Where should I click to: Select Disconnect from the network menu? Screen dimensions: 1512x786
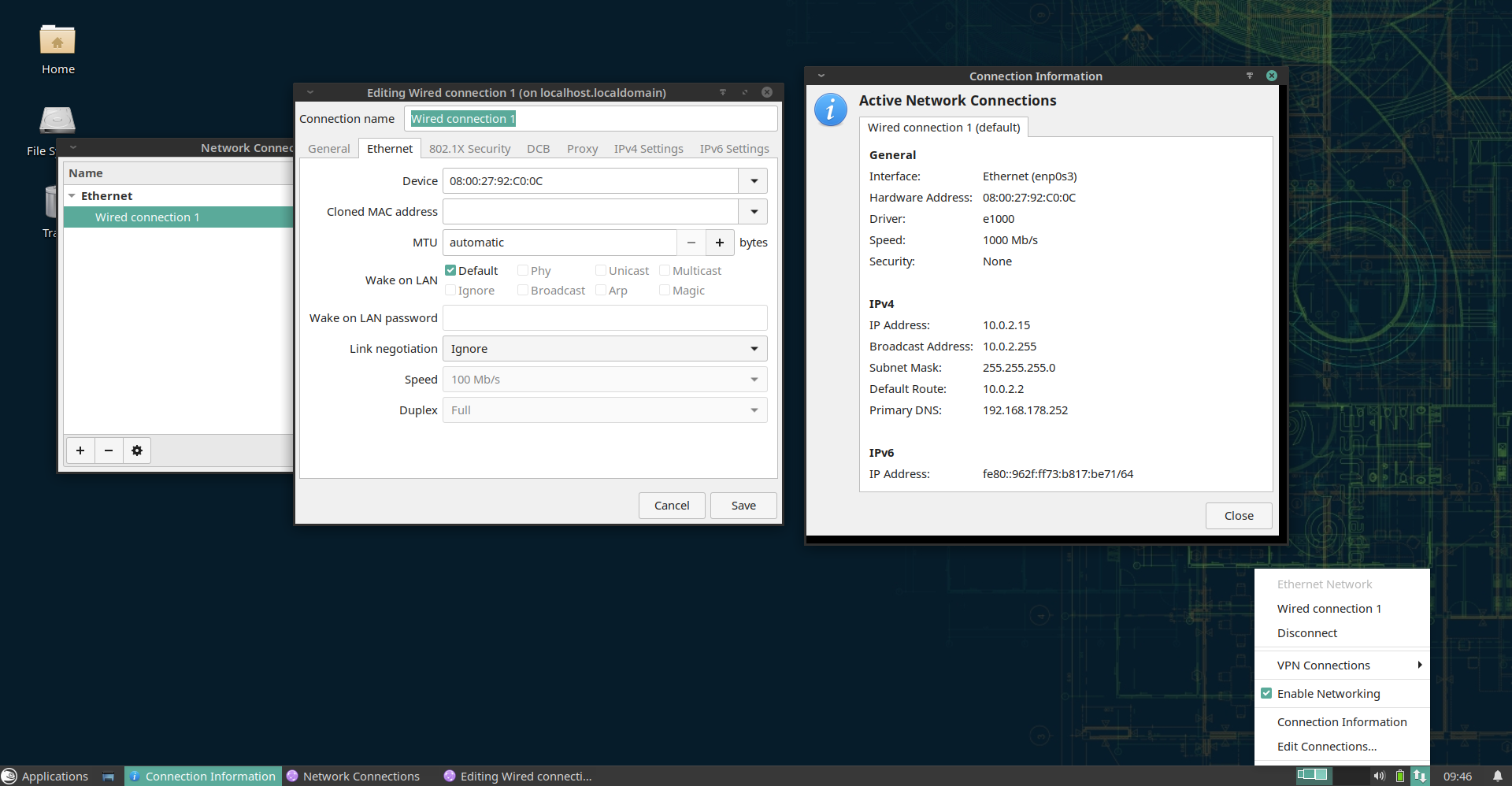click(1306, 633)
